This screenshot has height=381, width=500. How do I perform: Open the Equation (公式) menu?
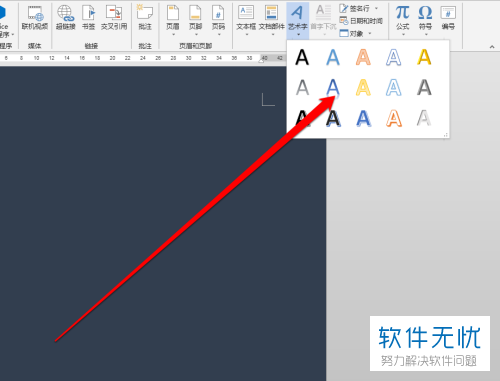(x=403, y=20)
